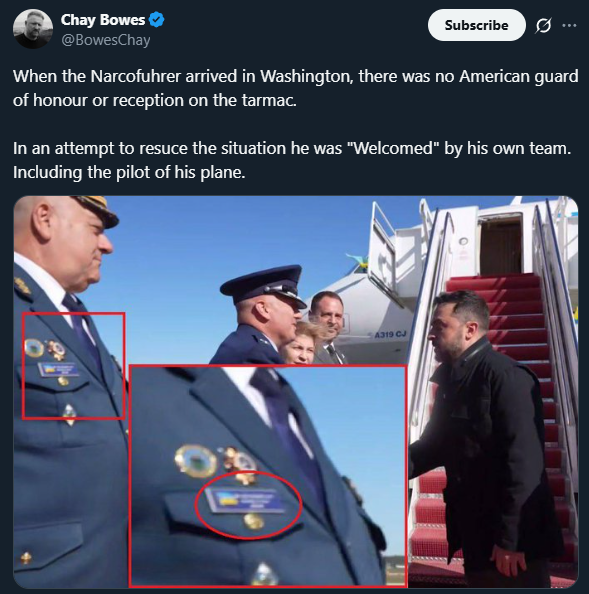Visit the @BowesChay handle link
The height and width of the screenshot is (594, 589).
(x=106, y=40)
